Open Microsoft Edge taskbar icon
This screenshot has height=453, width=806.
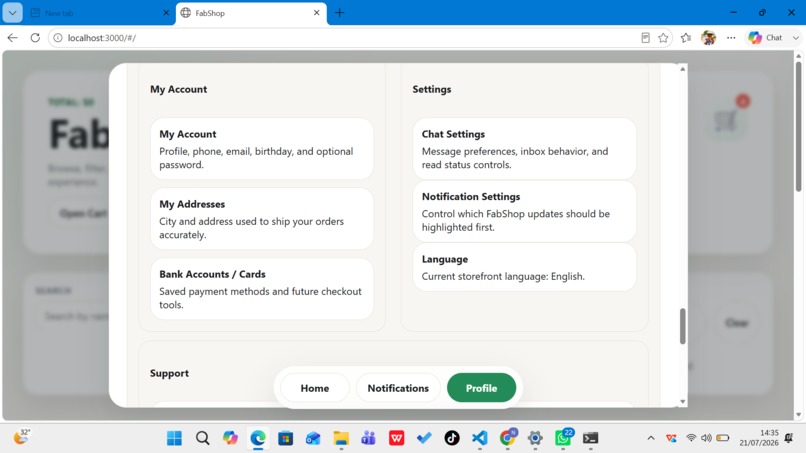(258, 438)
